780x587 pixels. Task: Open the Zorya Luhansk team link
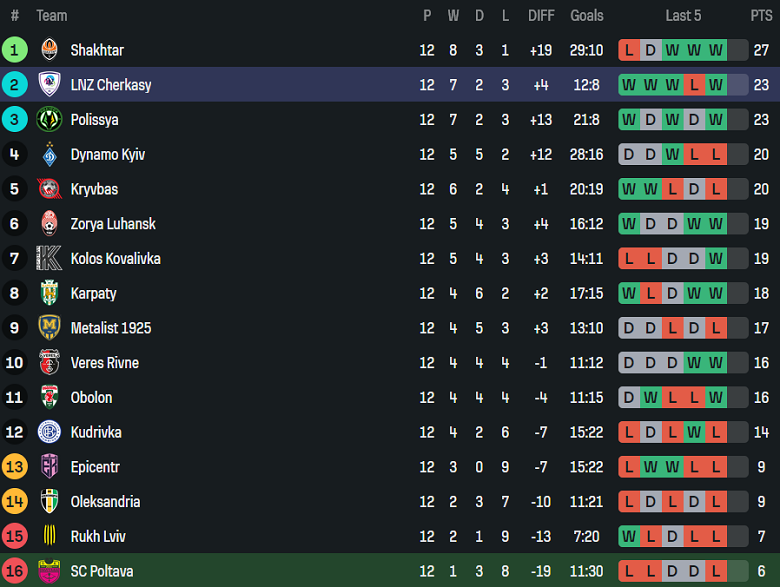113,224
